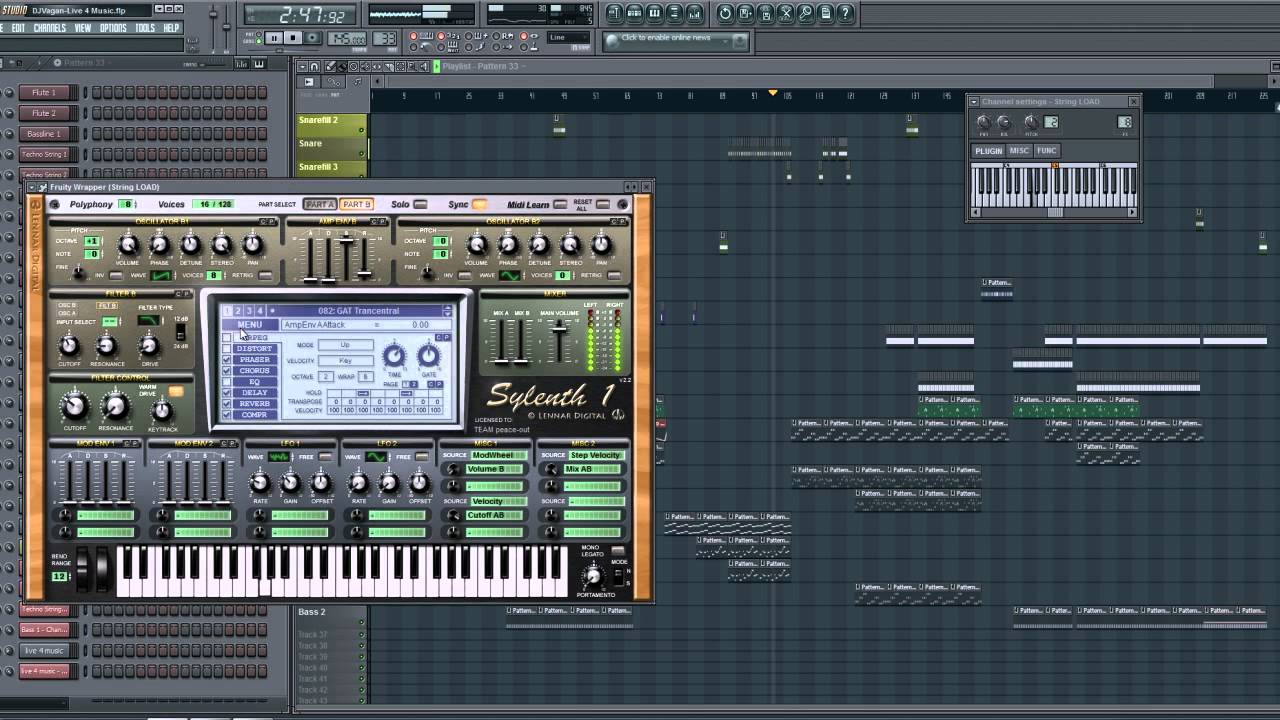Select the Flute 2 channel button
Image resolution: width=1280 pixels, height=720 pixels.
click(44, 113)
